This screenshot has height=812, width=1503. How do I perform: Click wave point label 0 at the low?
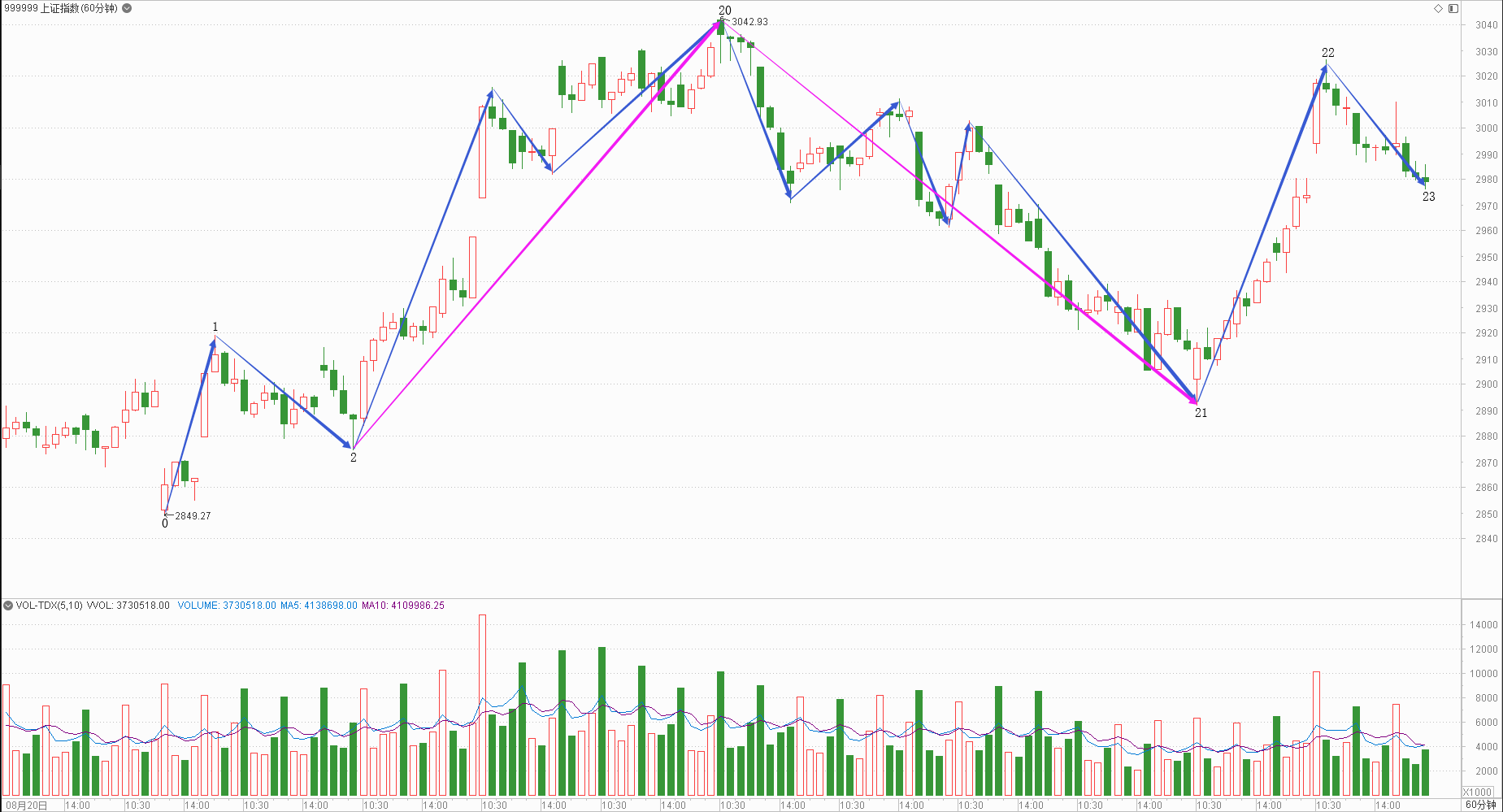click(x=165, y=523)
